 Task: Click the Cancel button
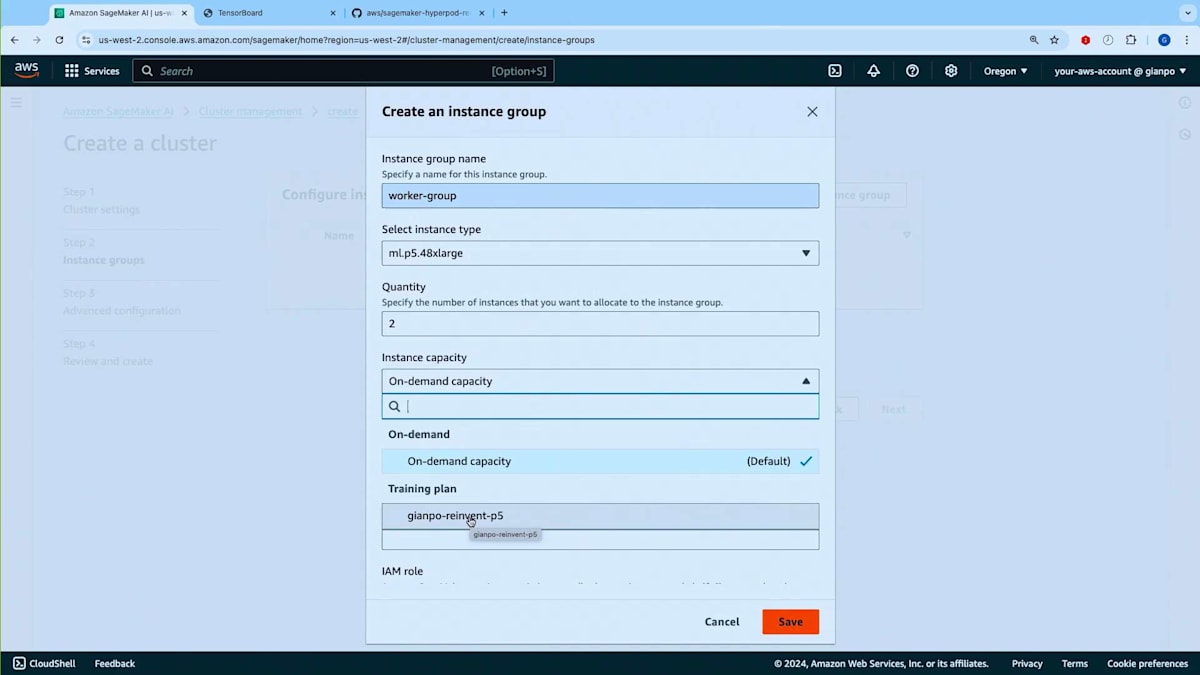tap(722, 622)
